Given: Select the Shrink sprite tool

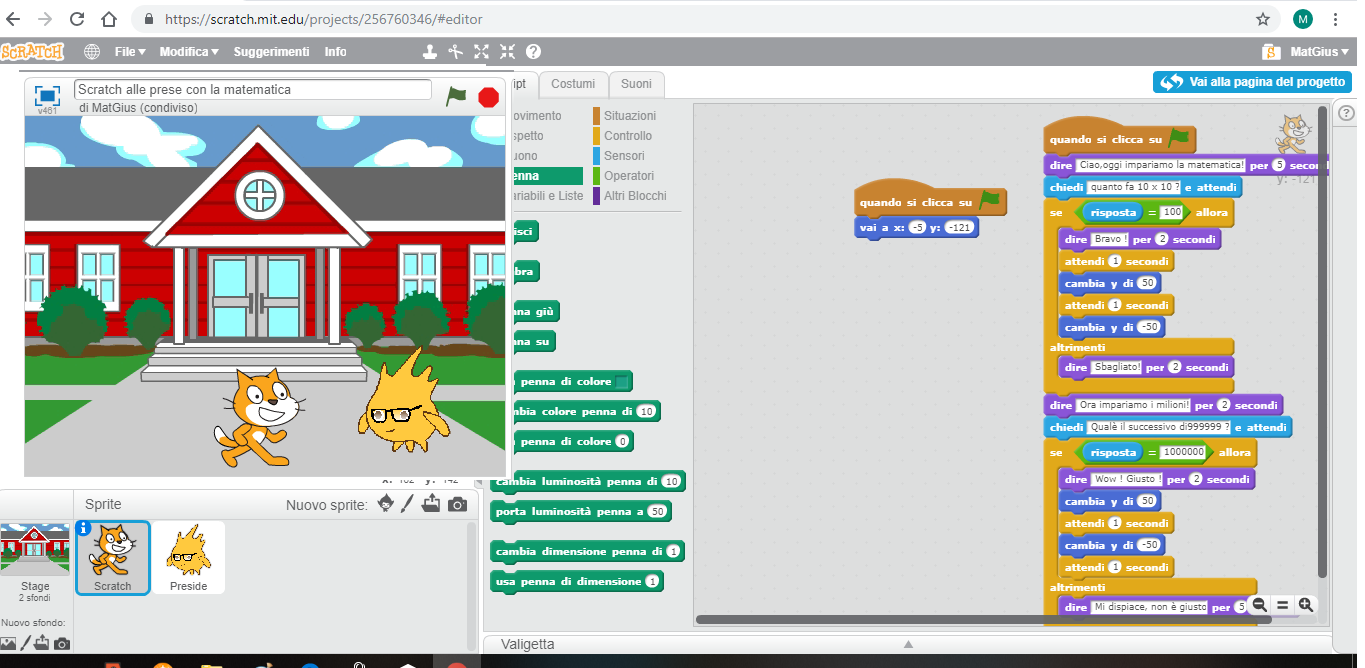Looking at the screenshot, I should click(507, 51).
